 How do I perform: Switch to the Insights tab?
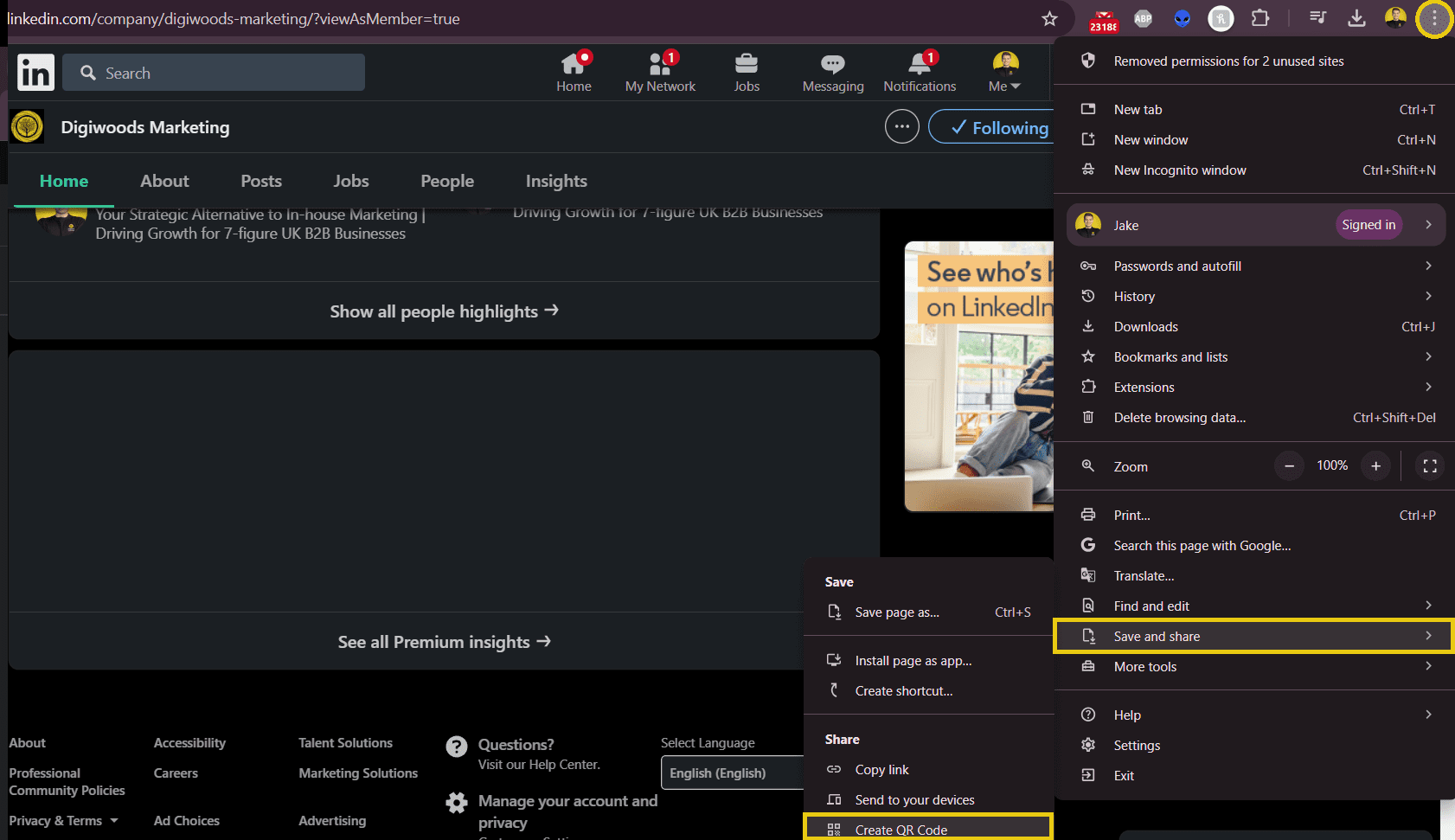click(x=556, y=181)
